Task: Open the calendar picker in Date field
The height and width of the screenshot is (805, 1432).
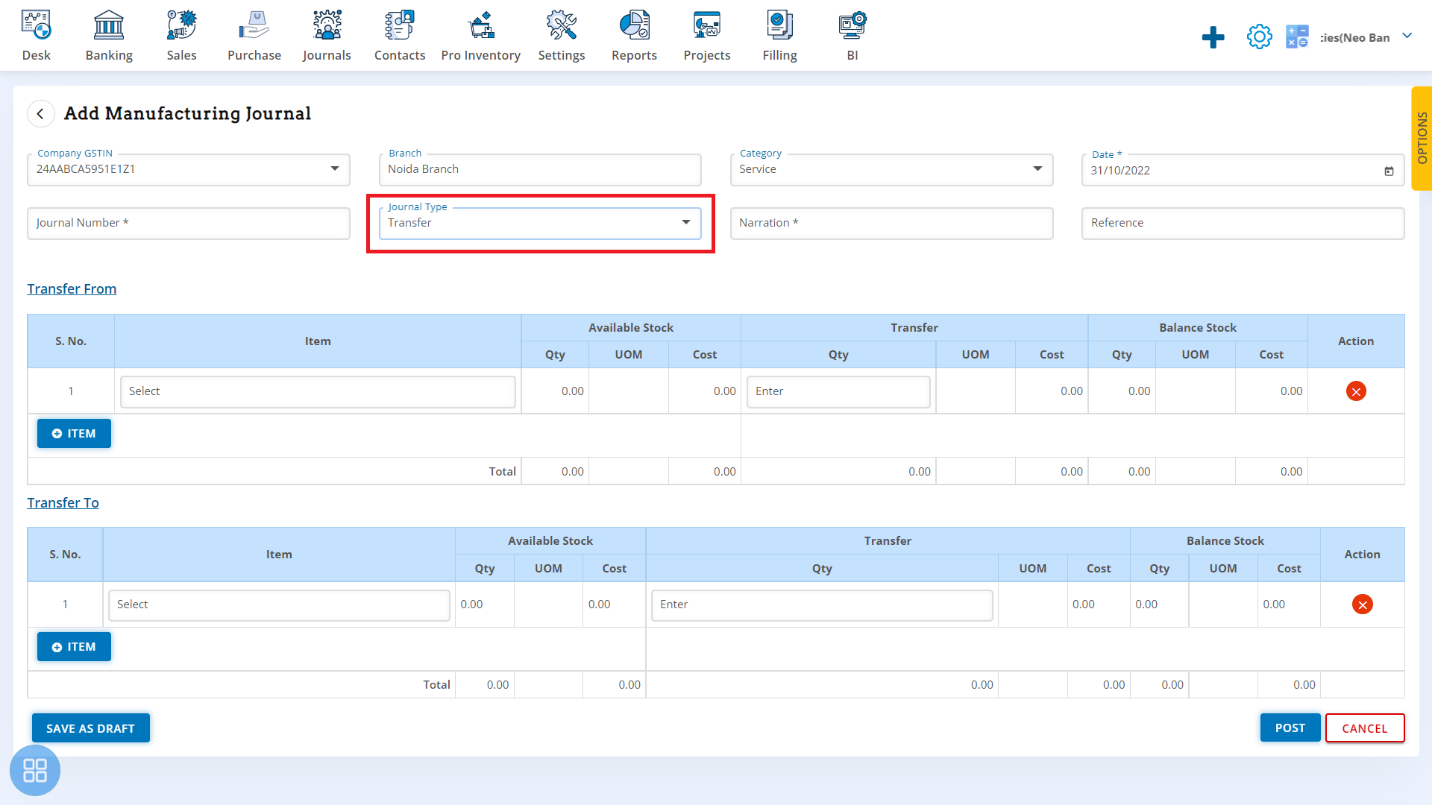Action: pos(1388,171)
